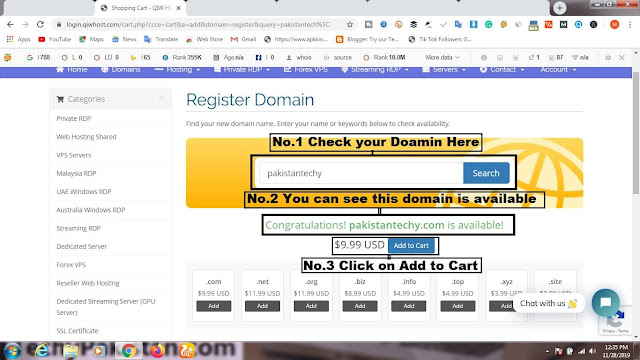
Task: Select SSL Certificate category
Action: click(x=77, y=331)
